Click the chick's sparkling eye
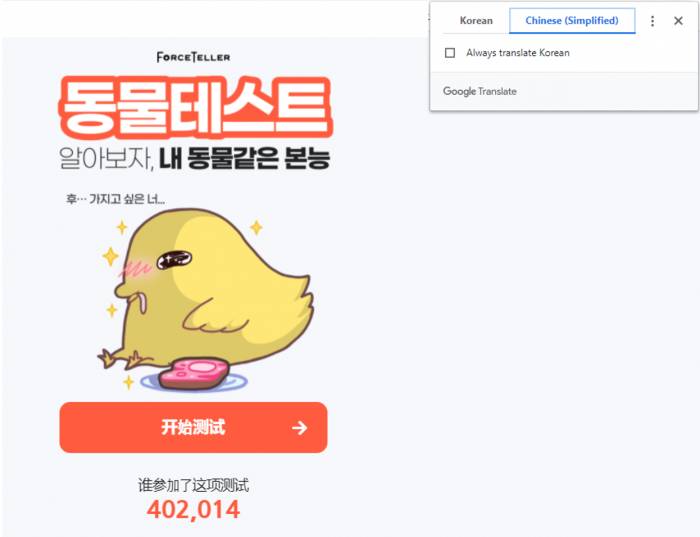Image resolution: width=700 pixels, height=537 pixels. pyautogui.click(x=174, y=259)
